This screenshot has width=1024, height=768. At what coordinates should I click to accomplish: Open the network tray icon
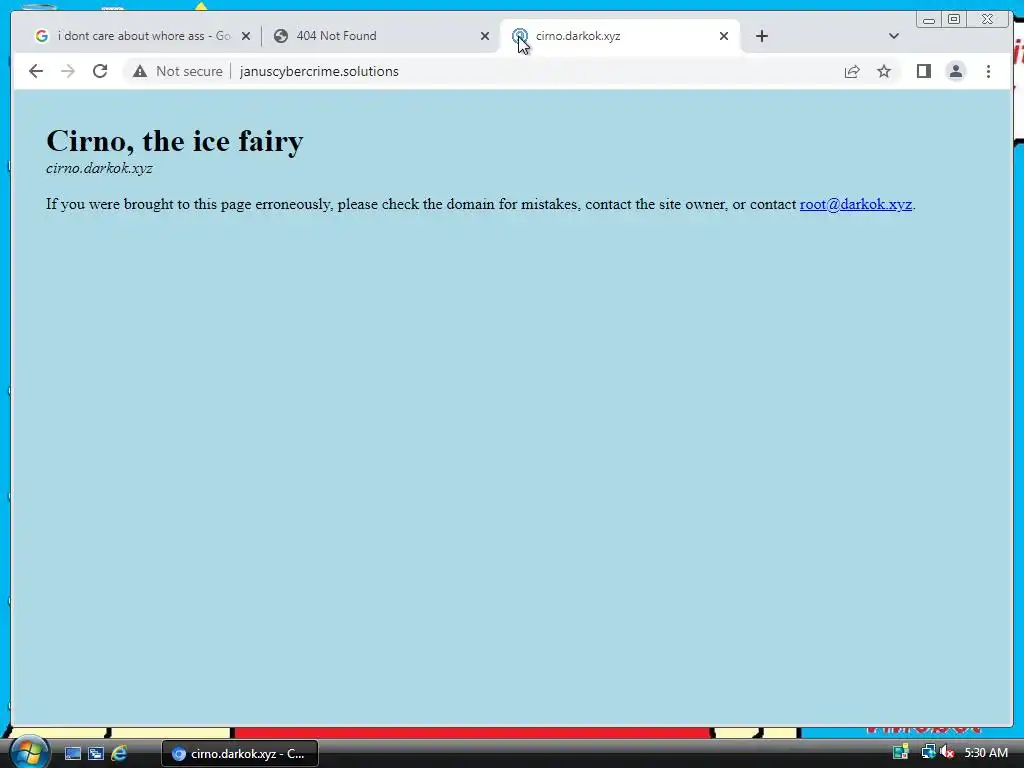point(927,752)
